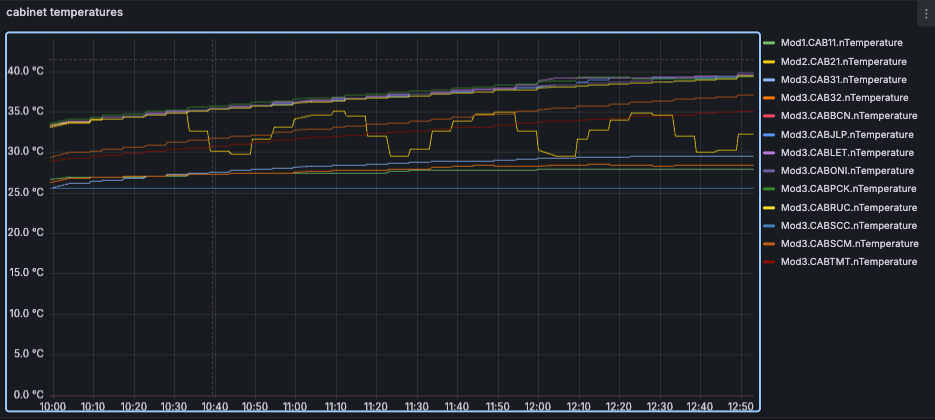Isolate the Mod3.CAB31.nTemperature series label
The width and height of the screenshot is (935, 420).
[x=841, y=79]
